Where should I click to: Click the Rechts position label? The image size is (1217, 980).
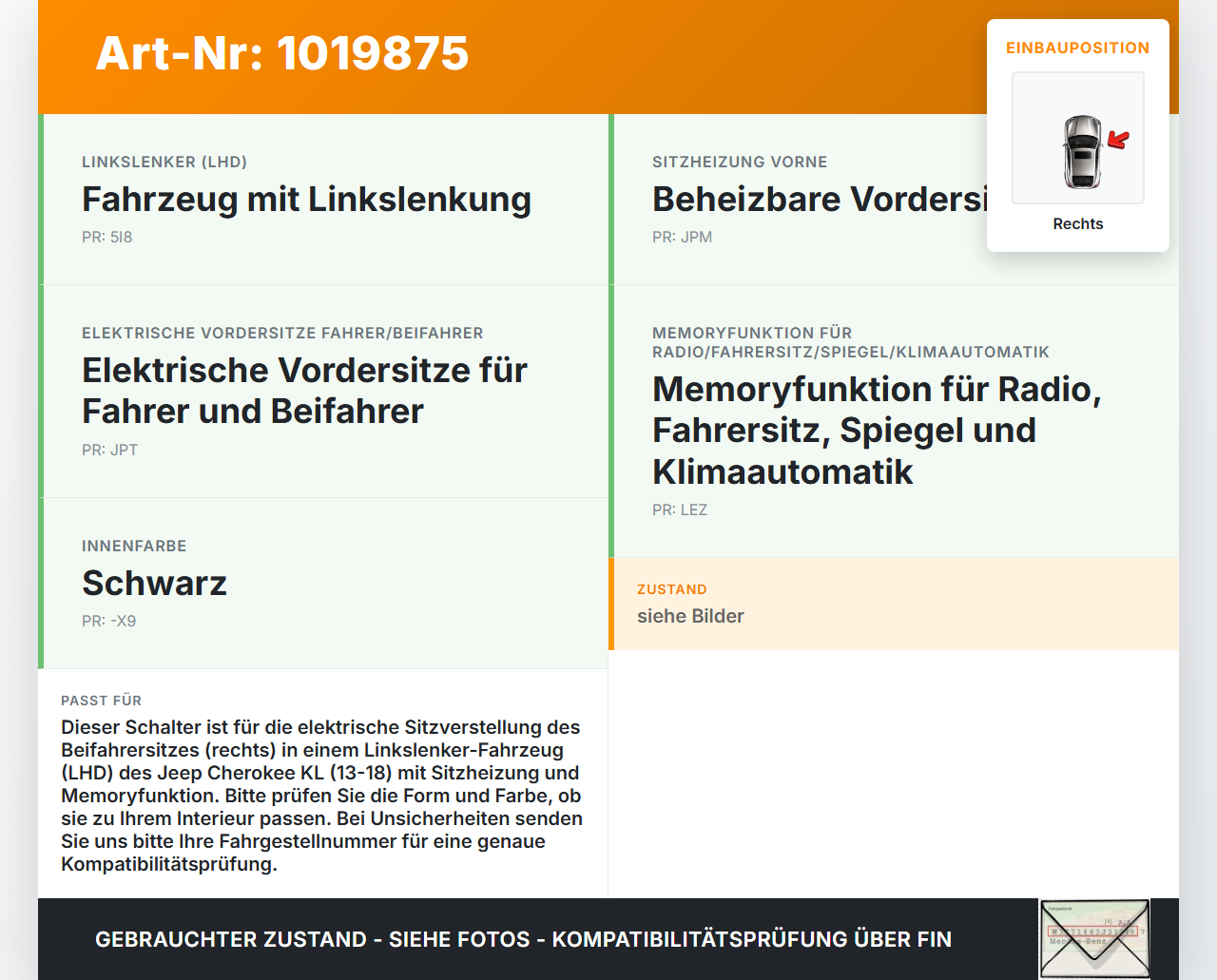pyautogui.click(x=1078, y=223)
